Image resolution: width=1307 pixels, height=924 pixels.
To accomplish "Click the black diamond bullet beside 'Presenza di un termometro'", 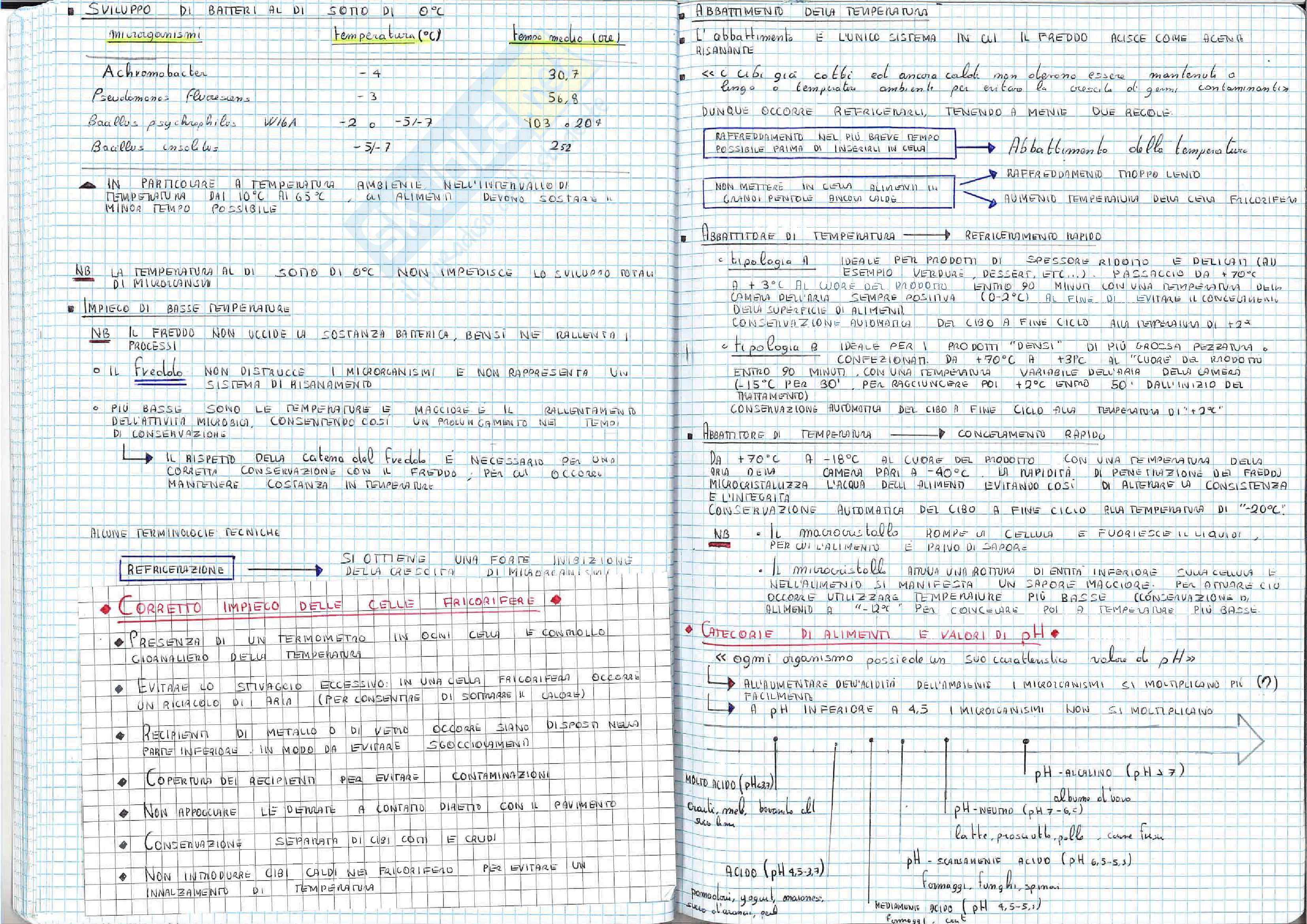I will click(119, 642).
